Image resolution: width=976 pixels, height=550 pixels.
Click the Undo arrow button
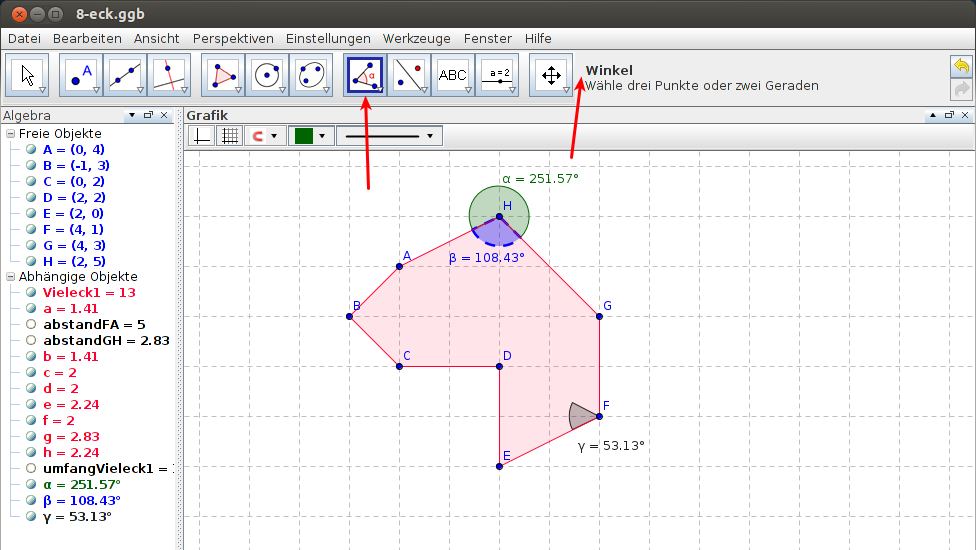(960, 66)
